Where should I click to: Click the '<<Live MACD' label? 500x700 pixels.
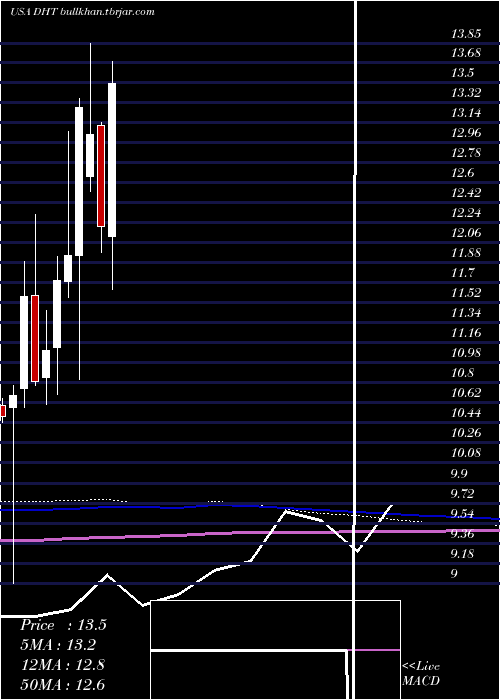click(421, 674)
